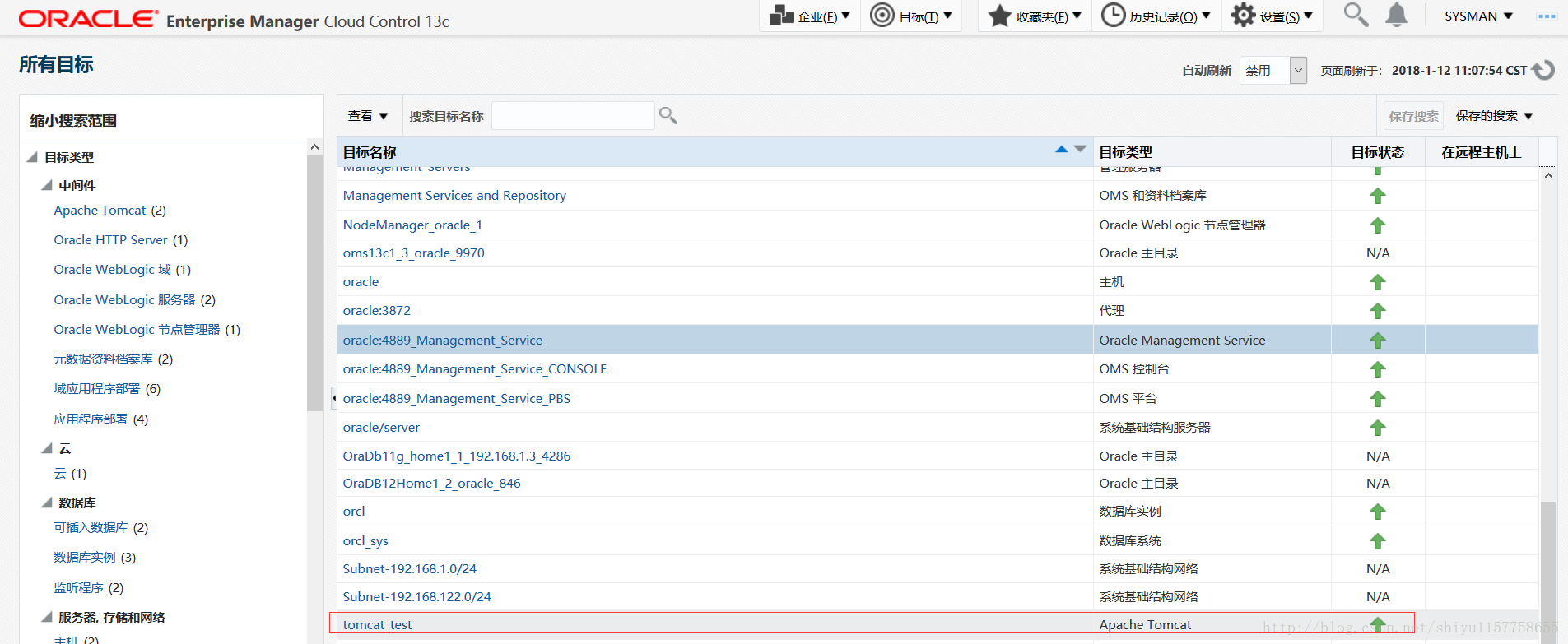Viewport: 1568px width, 644px height.
Task: Collapse the 中间件 tree node
Action: 47,185
